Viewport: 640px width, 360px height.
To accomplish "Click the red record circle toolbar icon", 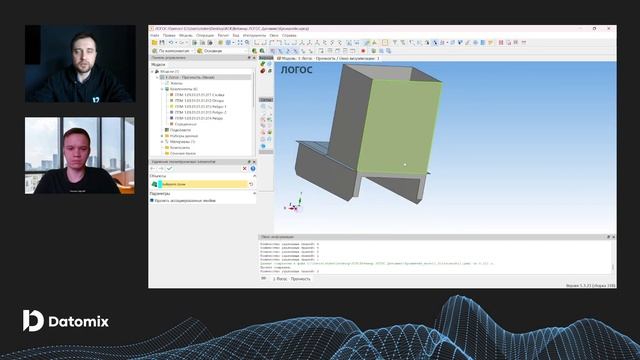I will click(363, 51).
